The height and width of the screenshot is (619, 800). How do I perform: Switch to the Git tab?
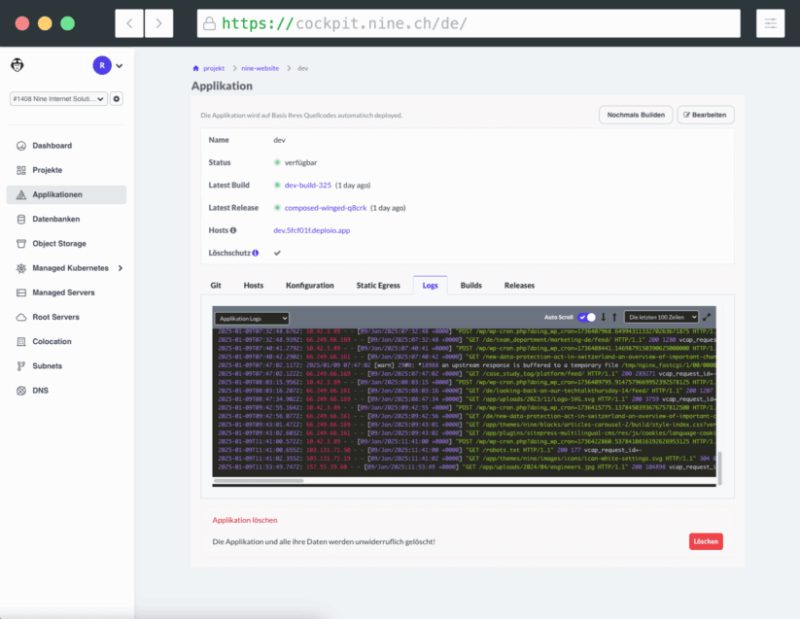click(x=216, y=285)
